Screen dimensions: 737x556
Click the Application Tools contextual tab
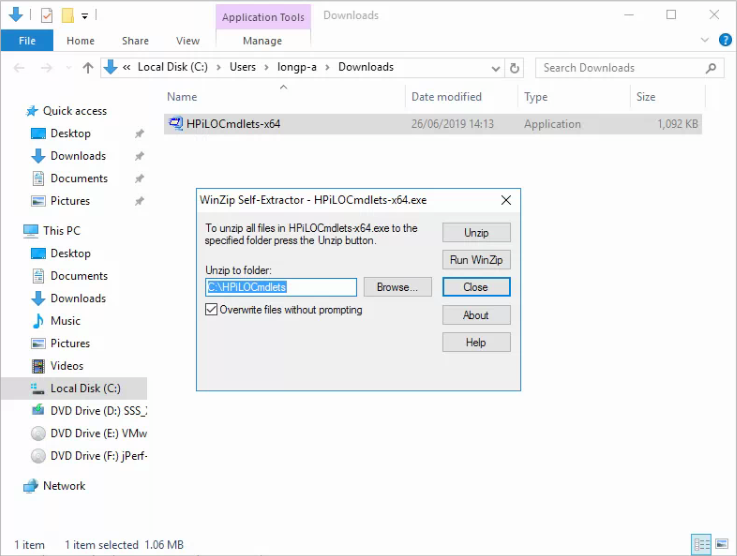click(x=263, y=17)
